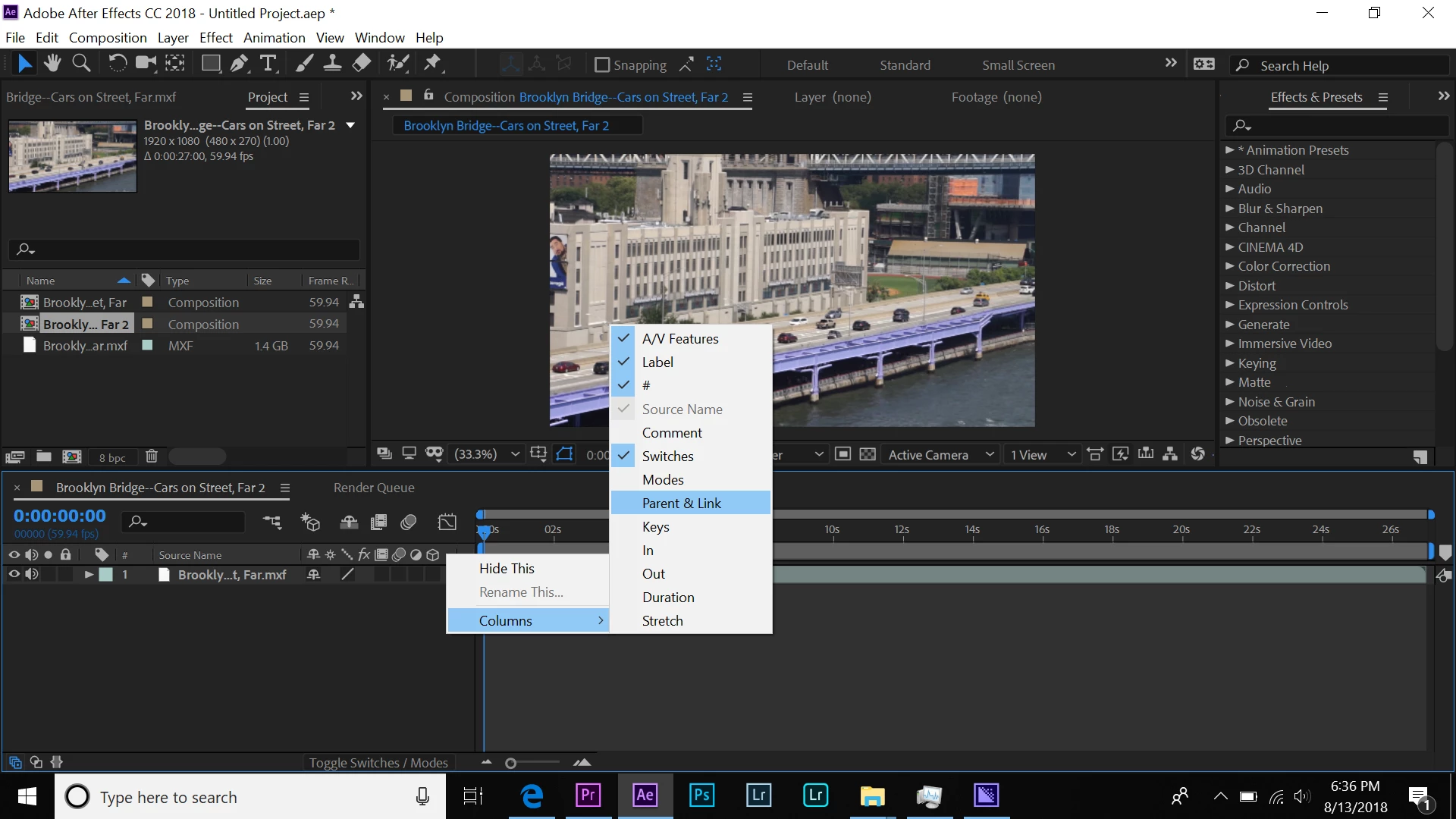
Task: Open the Animation menu
Action: pyautogui.click(x=274, y=37)
